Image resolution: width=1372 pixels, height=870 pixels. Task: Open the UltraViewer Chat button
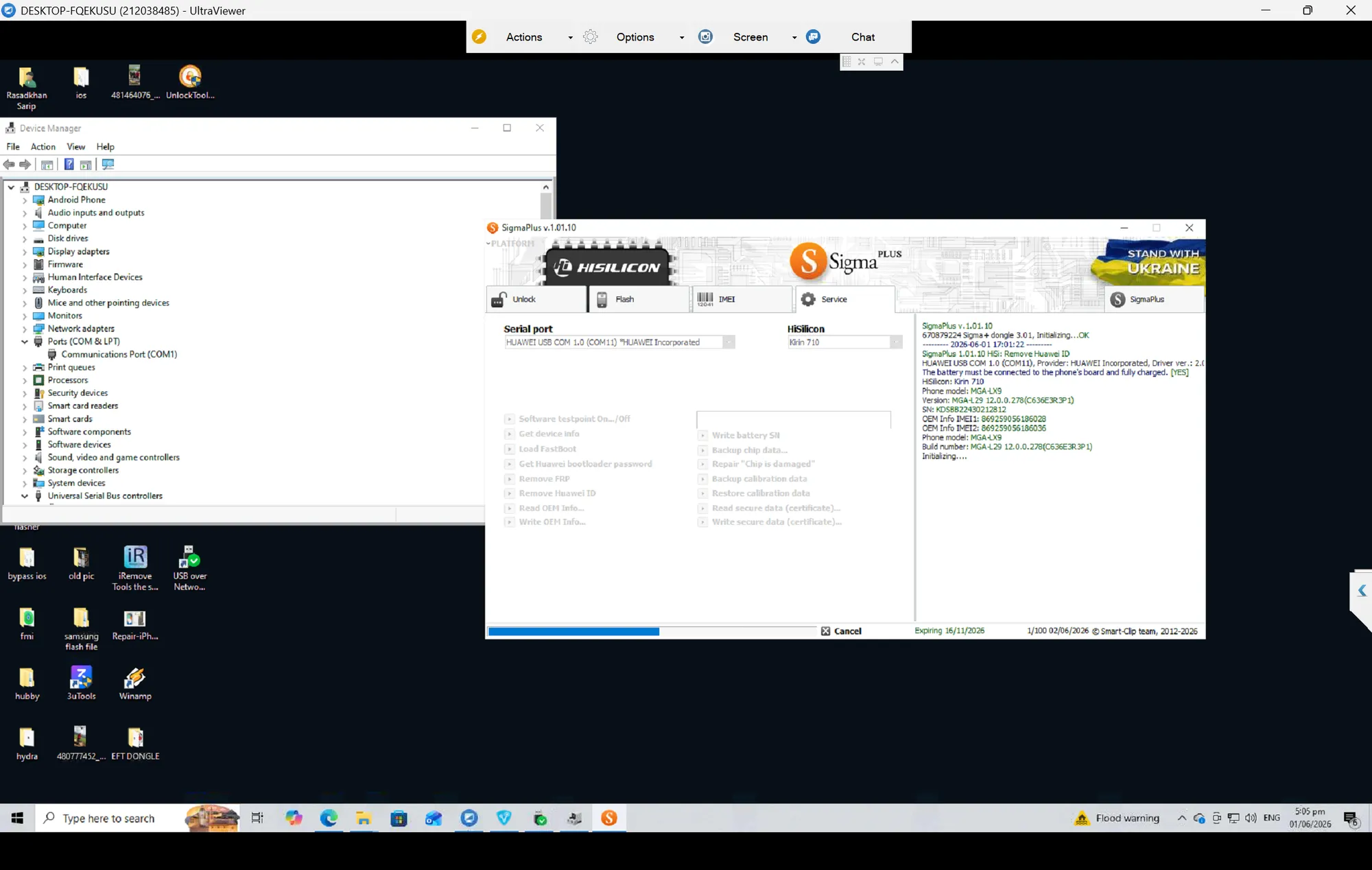click(x=863, y=37)
